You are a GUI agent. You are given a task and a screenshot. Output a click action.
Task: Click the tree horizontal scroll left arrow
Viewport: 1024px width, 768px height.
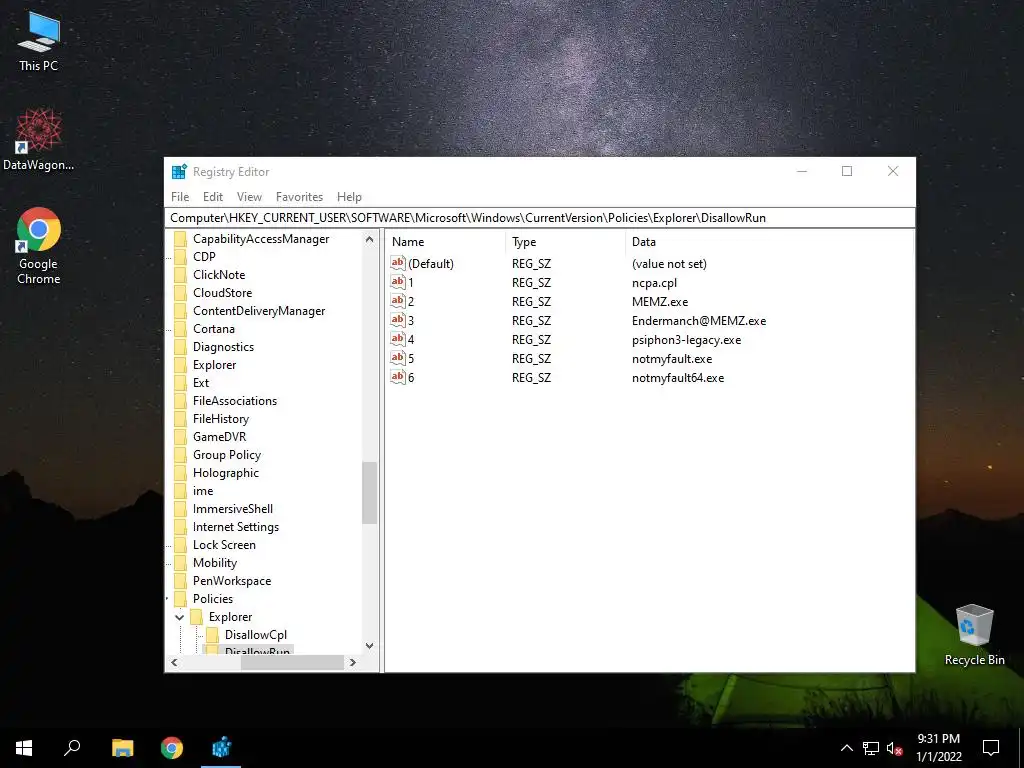pyautogui.click(x=174, y=662)
